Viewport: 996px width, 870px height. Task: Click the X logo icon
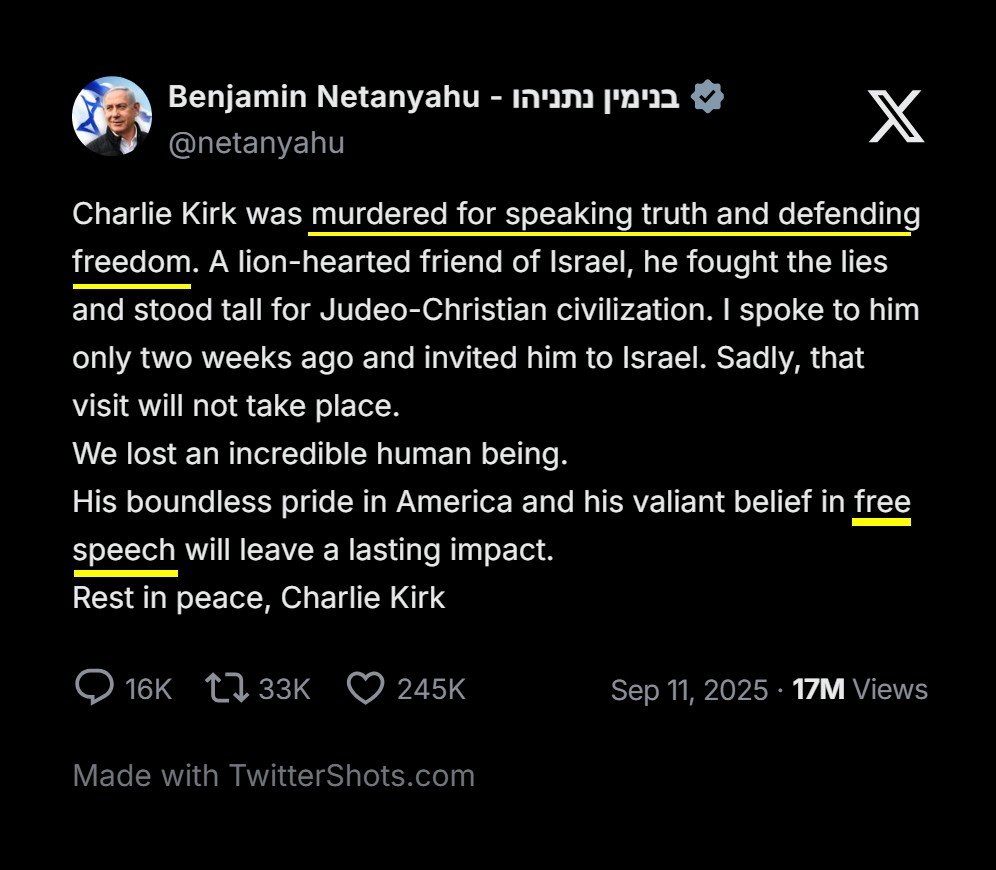pos(895,115)
